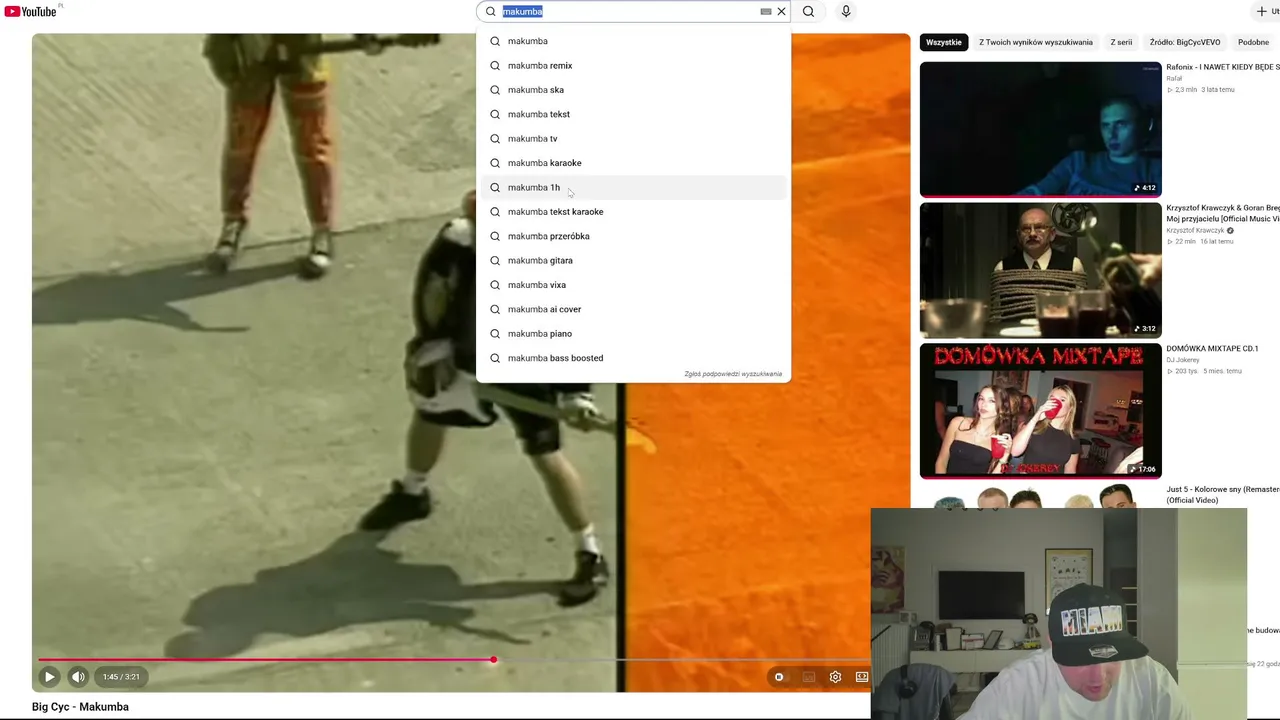Screen dimensions: 1280x720
Task: Open "DOMÓWKA MIXTAPE CD.1" title
Action: pyautogui.click(x=1212, y=349)
